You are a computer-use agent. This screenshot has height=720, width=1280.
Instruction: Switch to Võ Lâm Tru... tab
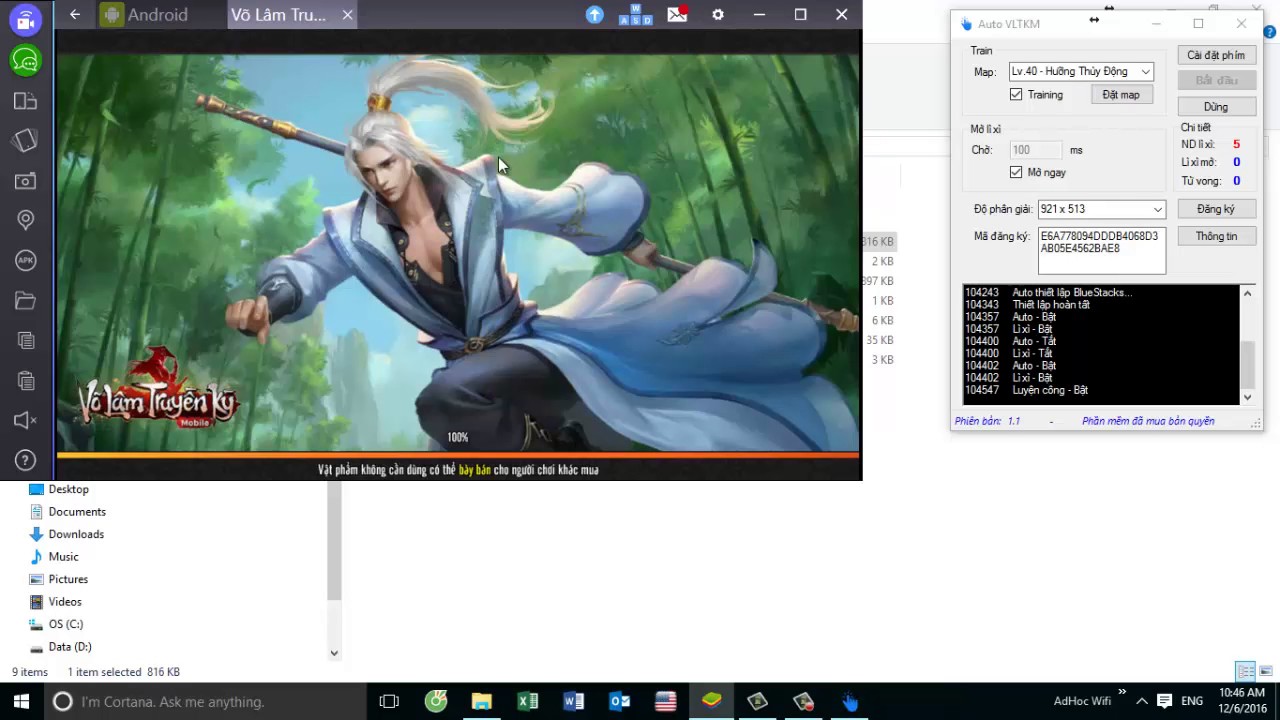pos(278,14)
